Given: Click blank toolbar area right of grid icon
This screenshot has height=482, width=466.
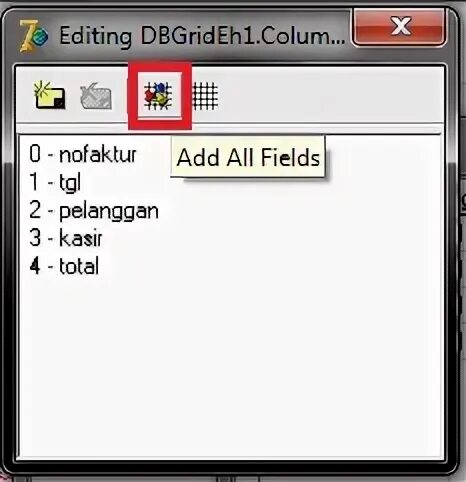Looking at the screenshot, I should pos(330,96).
